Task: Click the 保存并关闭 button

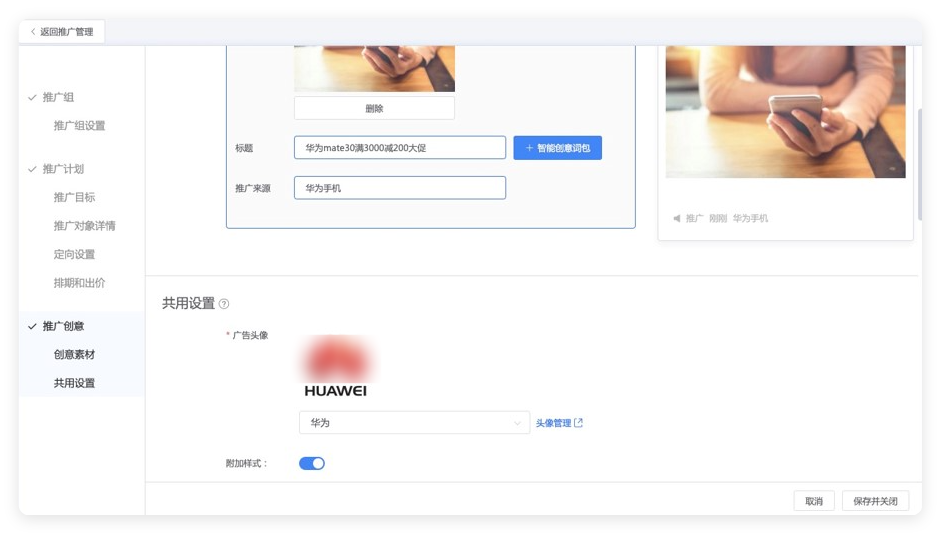Action: point(875,501)
